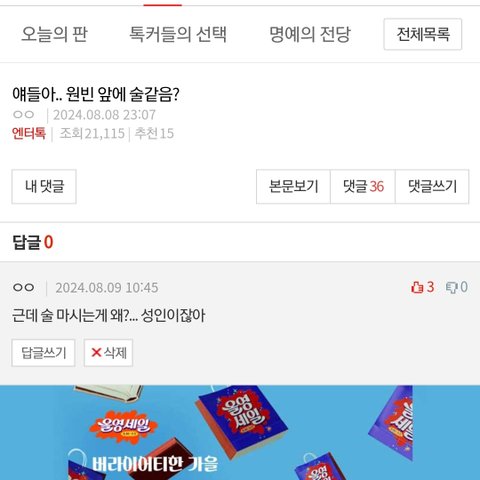This screenshot has width=480, height=480.
Task: Click the 올영세일 advertisement banner
Action: [240, 433]
